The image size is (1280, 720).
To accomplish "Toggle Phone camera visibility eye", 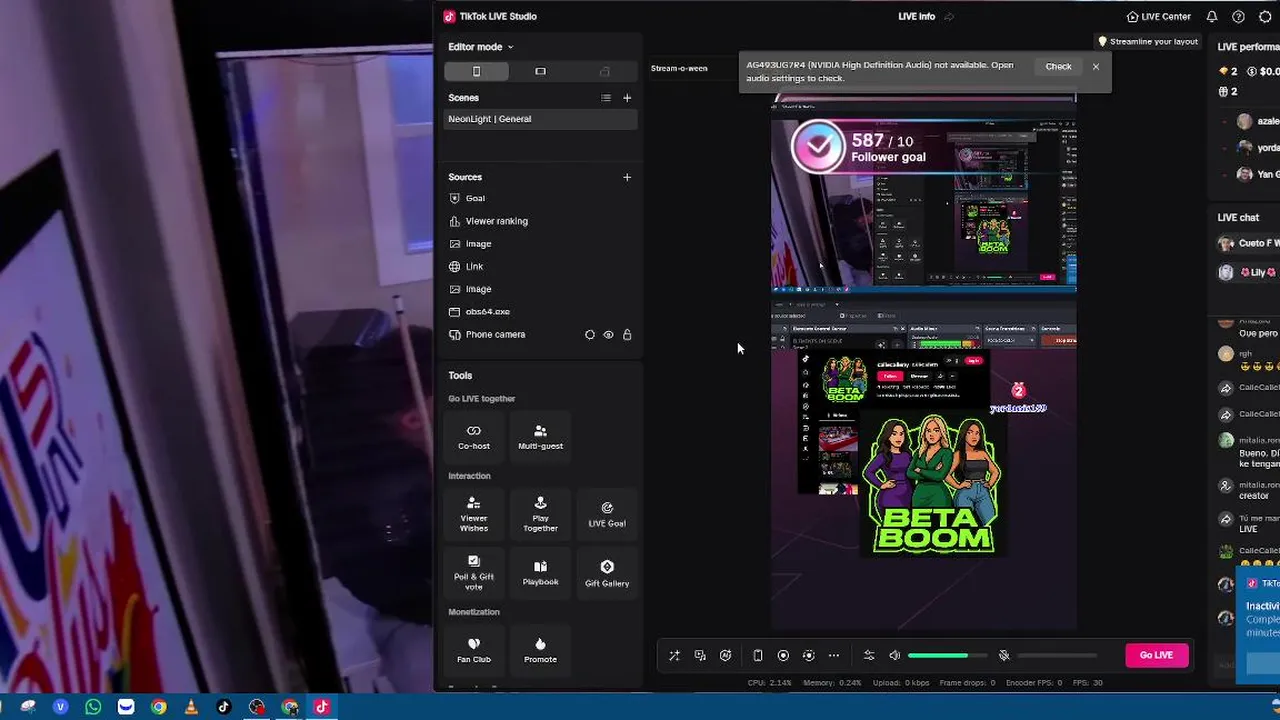I will 608,335.
